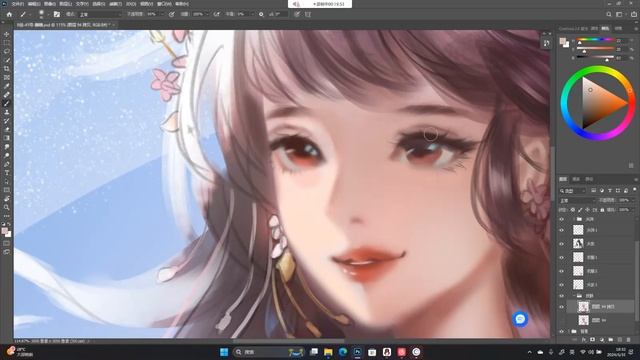
Task: Create new adjustment layer icon
Action: (x=602, y=340)
